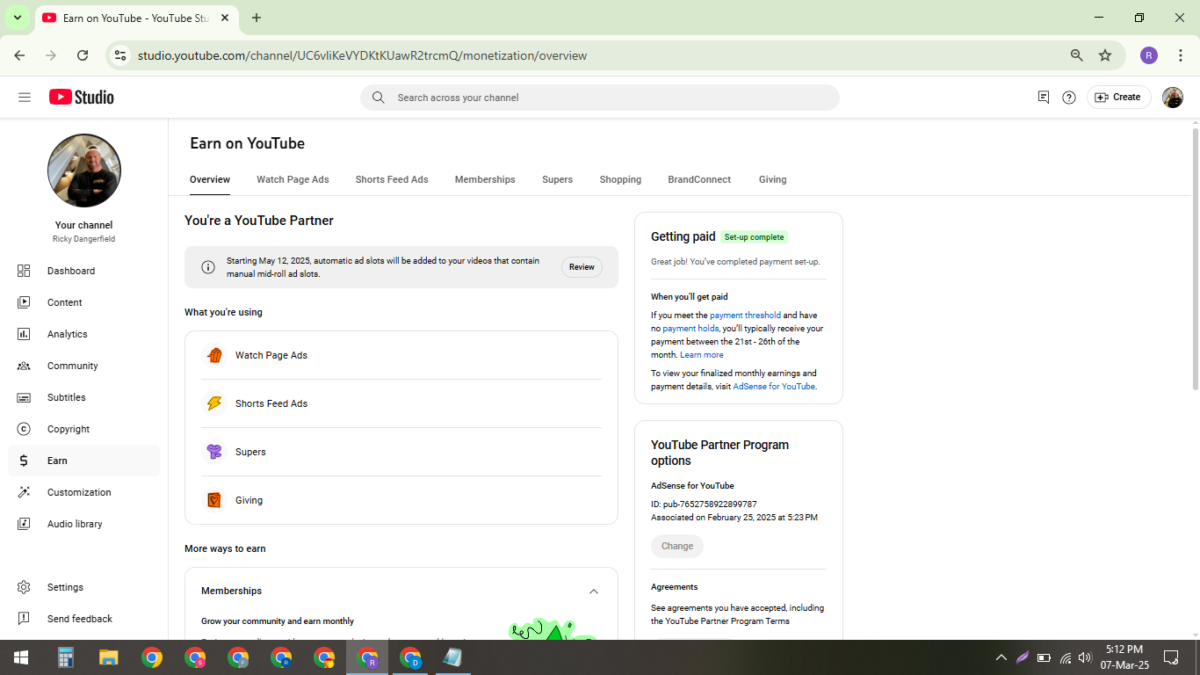
Task: Open the account avatar menu
Action: click(1172, 97)
